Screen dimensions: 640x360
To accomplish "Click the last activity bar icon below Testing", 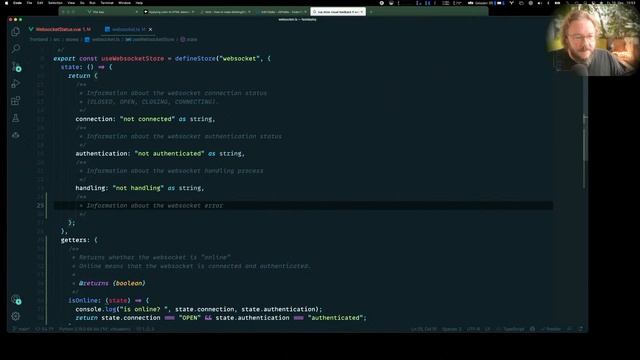I will (x=16, y=135).
